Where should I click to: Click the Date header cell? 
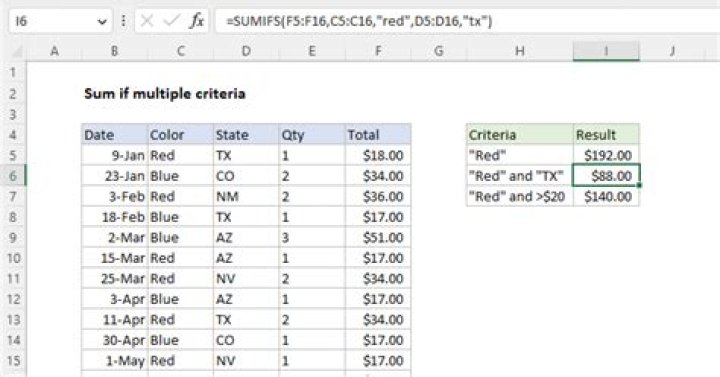point(115,135)
